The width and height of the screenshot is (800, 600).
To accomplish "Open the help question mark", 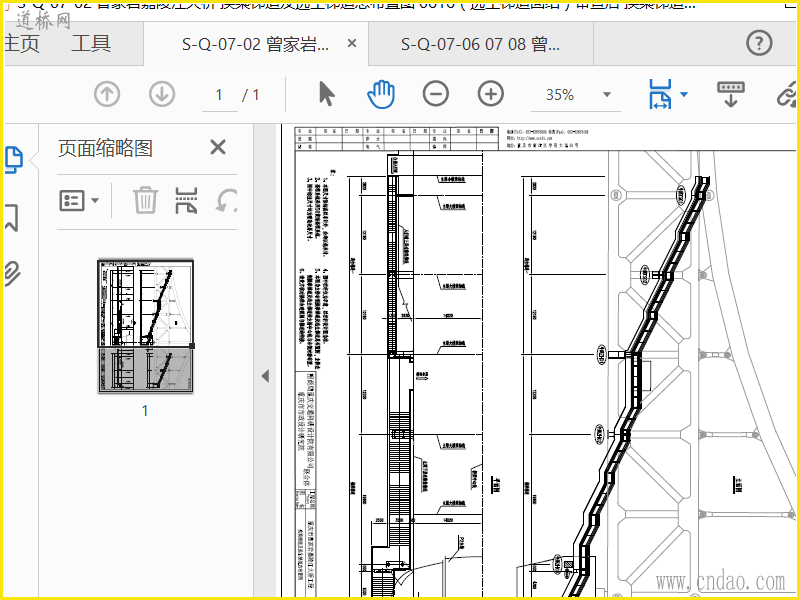I will pos(759,43).
